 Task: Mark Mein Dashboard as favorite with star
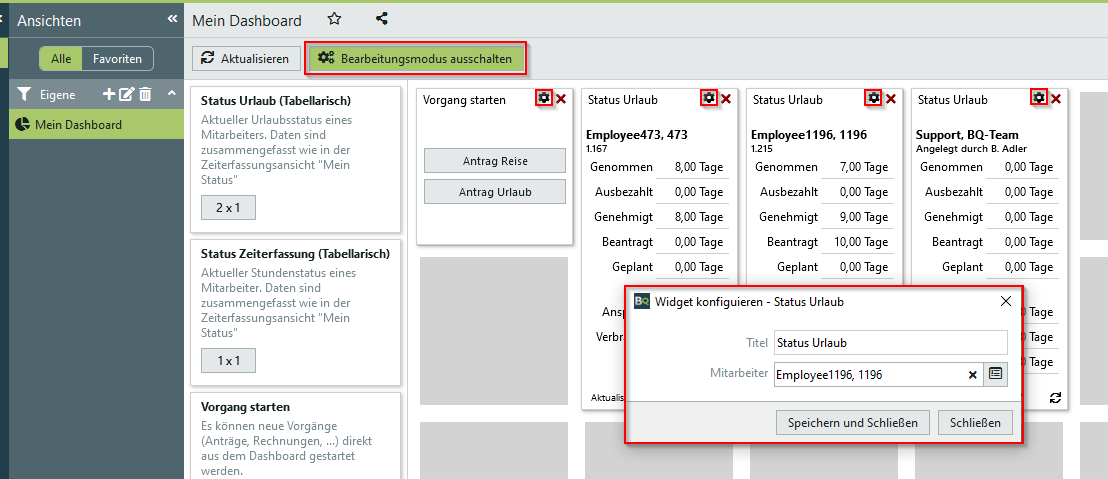point(335,19)
